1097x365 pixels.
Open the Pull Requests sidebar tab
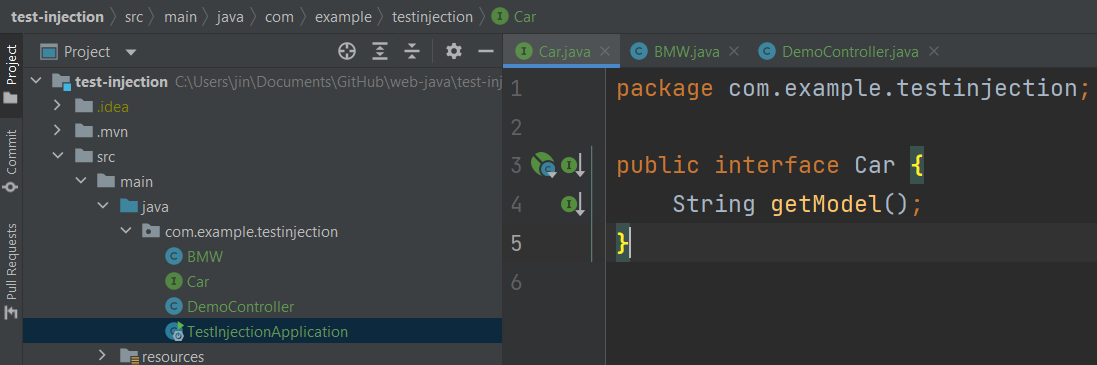pyautogui.click(x=10, y=271)
